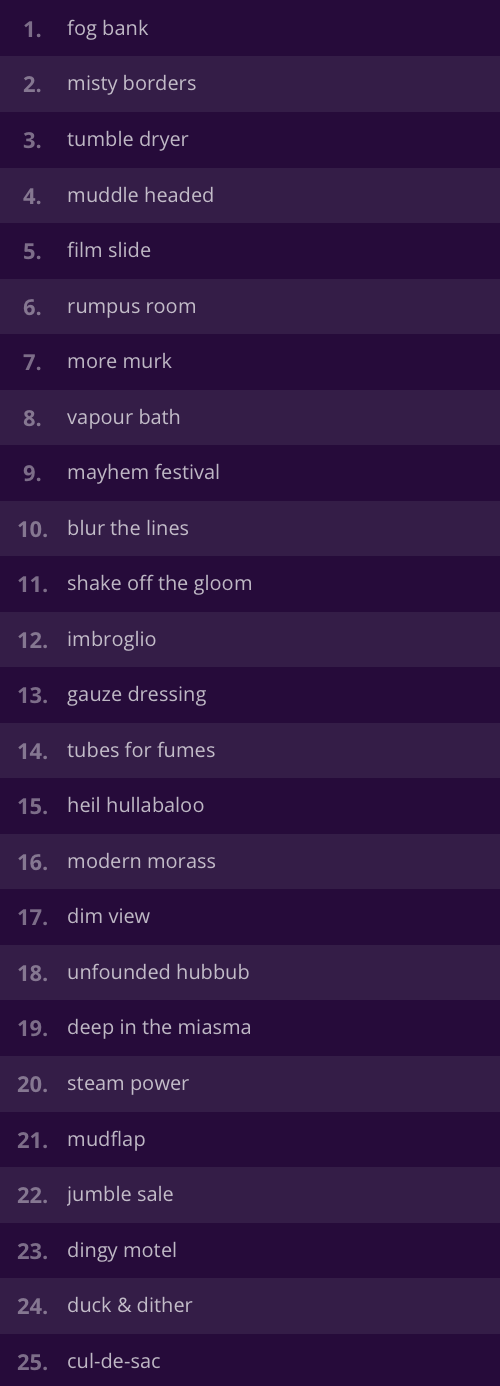Image resolution: width=500 pixels, height=1386 pixels.
Task: Play "heil hullabaloo" track
Action: [250, 805]
